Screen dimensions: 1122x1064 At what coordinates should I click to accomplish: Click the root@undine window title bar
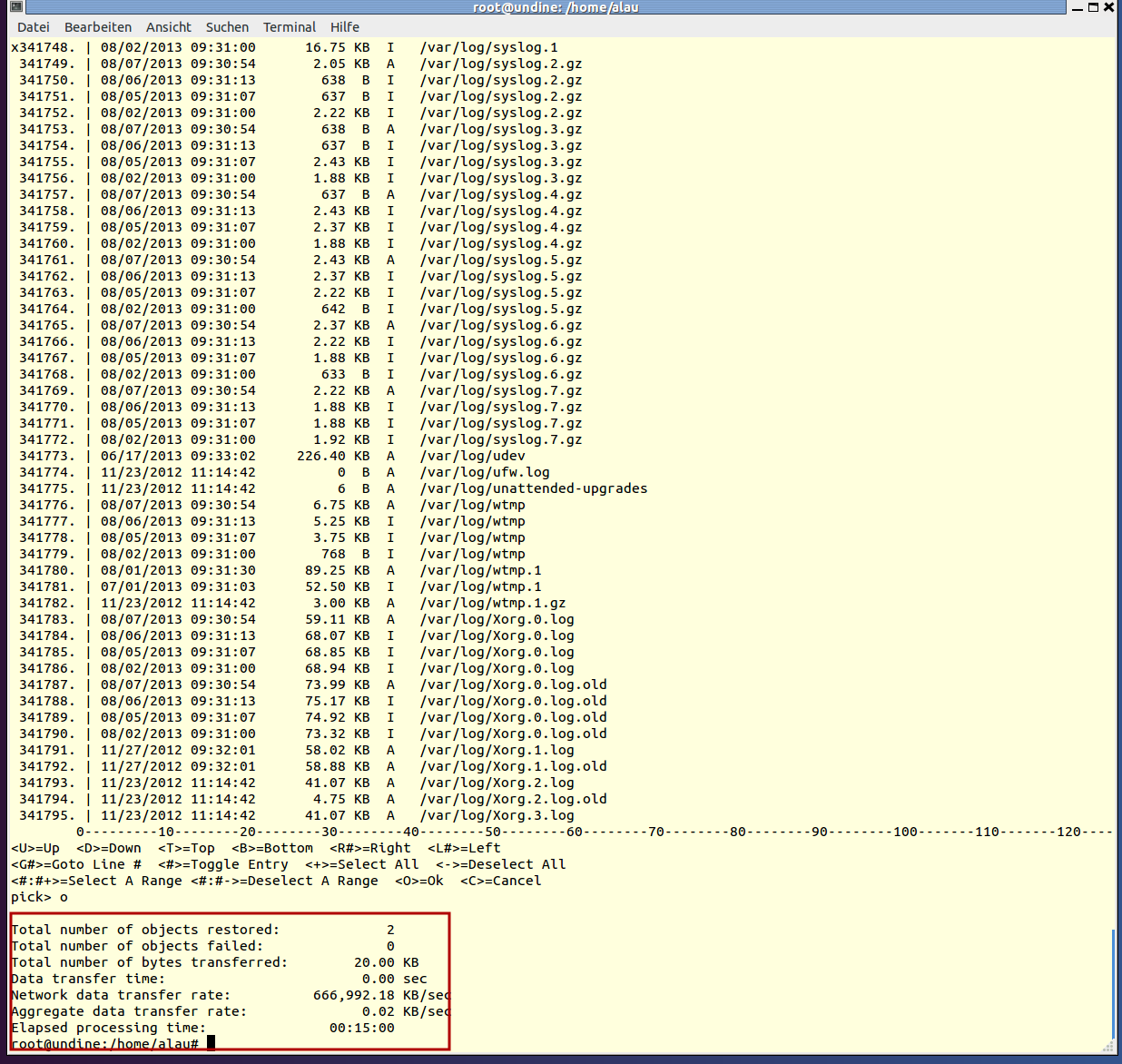pyautogui.click(x=556, y=7)
